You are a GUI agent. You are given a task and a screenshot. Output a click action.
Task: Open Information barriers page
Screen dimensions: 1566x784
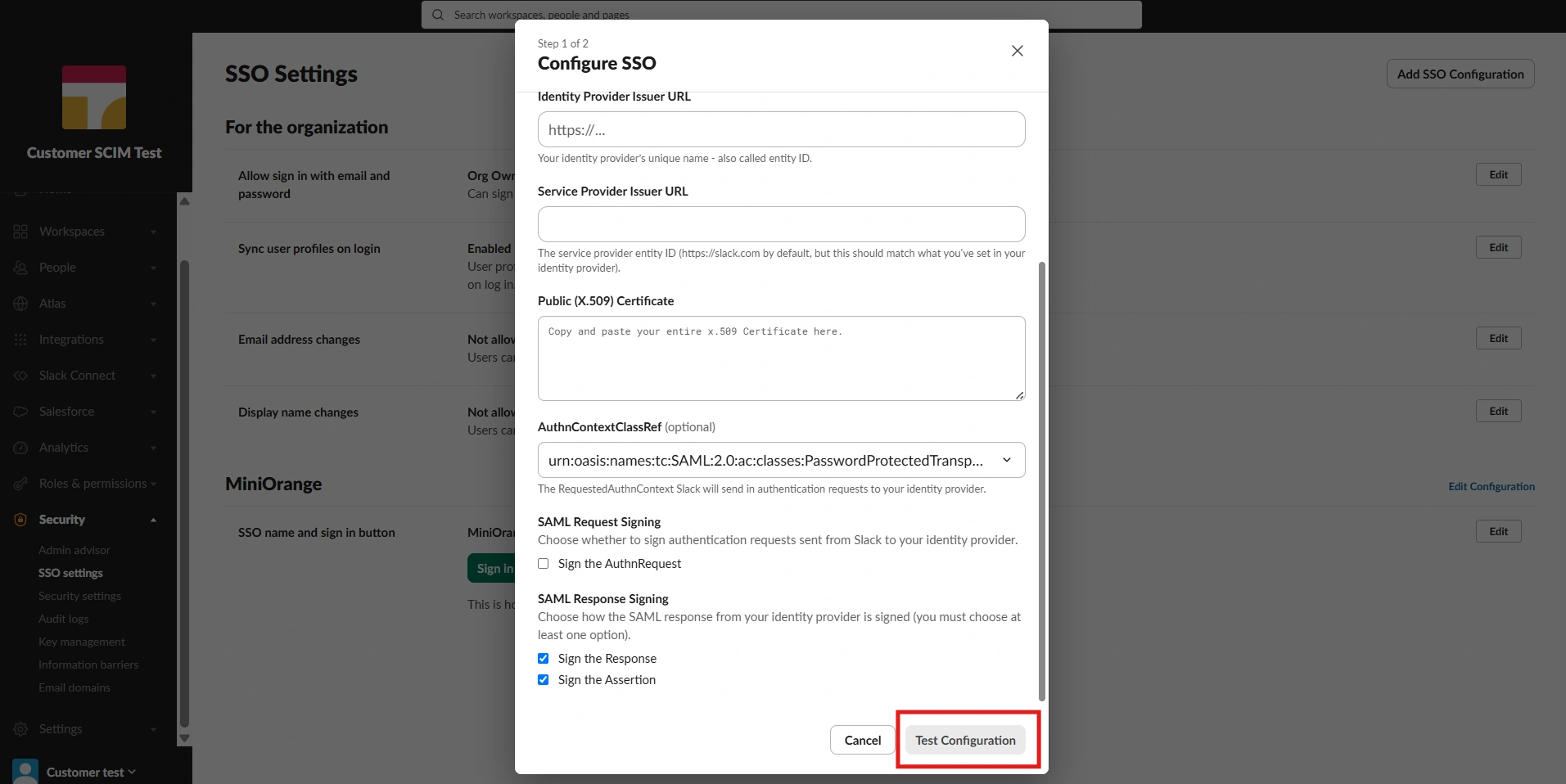[x=88, y=665]
